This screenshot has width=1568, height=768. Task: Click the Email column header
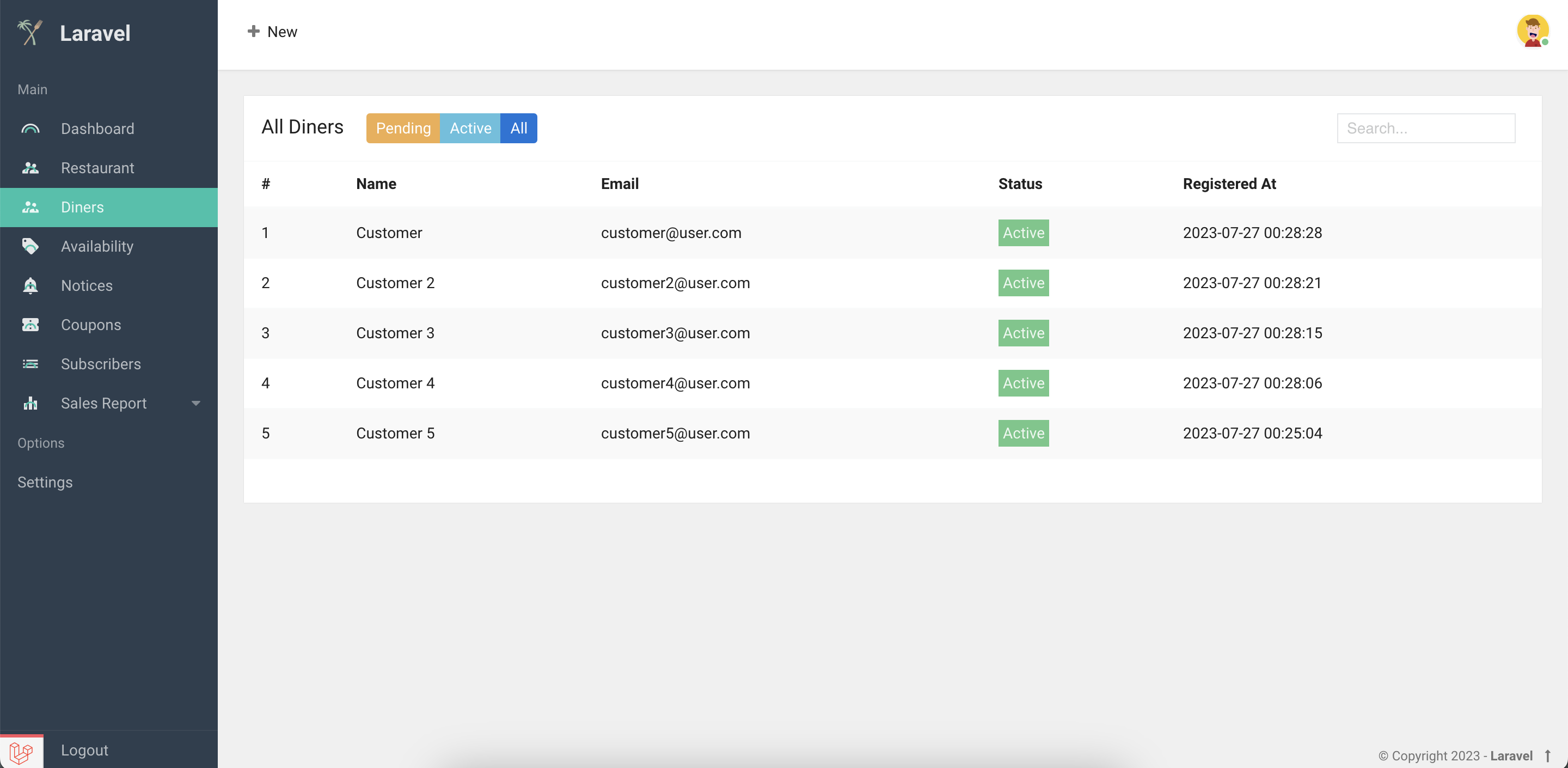(620, 184)
